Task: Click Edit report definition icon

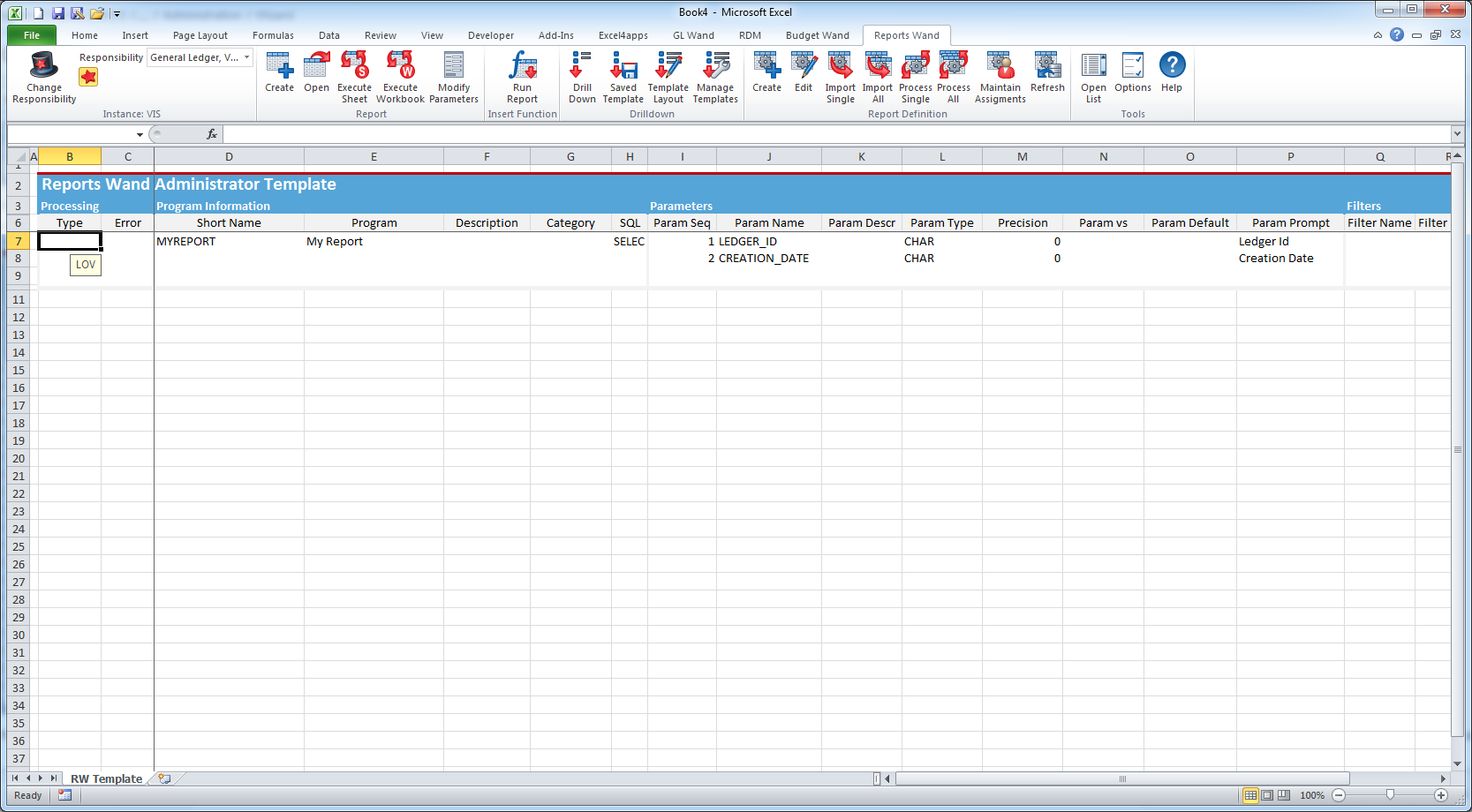Action: 804,72
